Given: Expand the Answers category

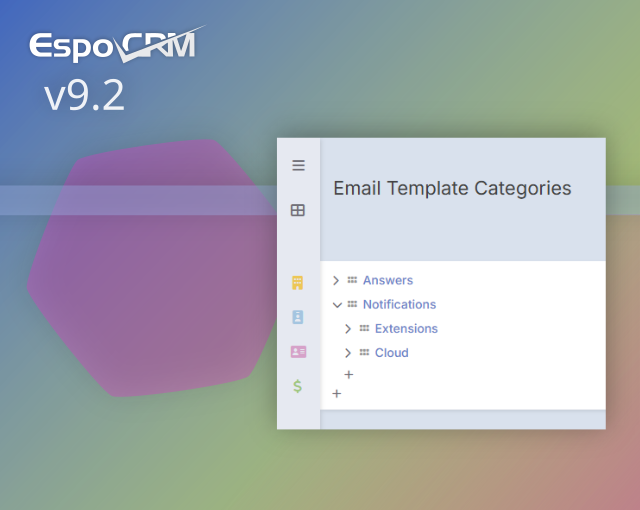Looking at the screenshot, I should pos(336,280).
